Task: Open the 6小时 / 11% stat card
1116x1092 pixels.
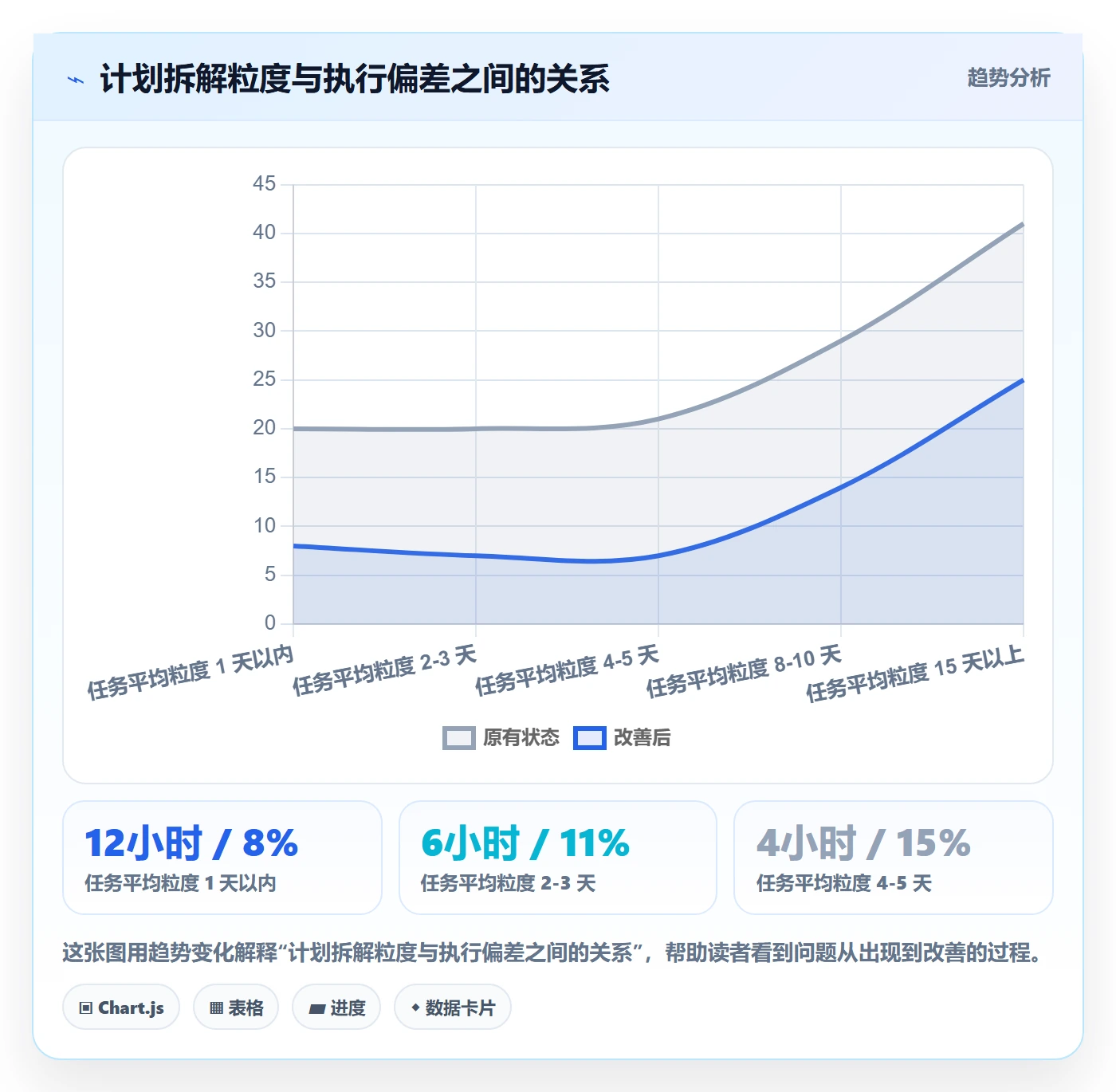Action: tap(558, 858)
